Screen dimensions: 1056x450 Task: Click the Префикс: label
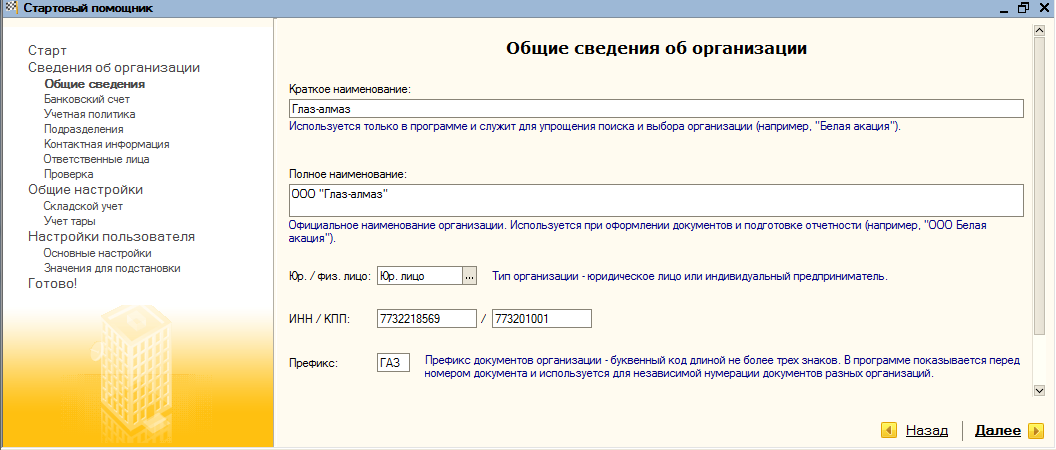(x=312, y=363)
